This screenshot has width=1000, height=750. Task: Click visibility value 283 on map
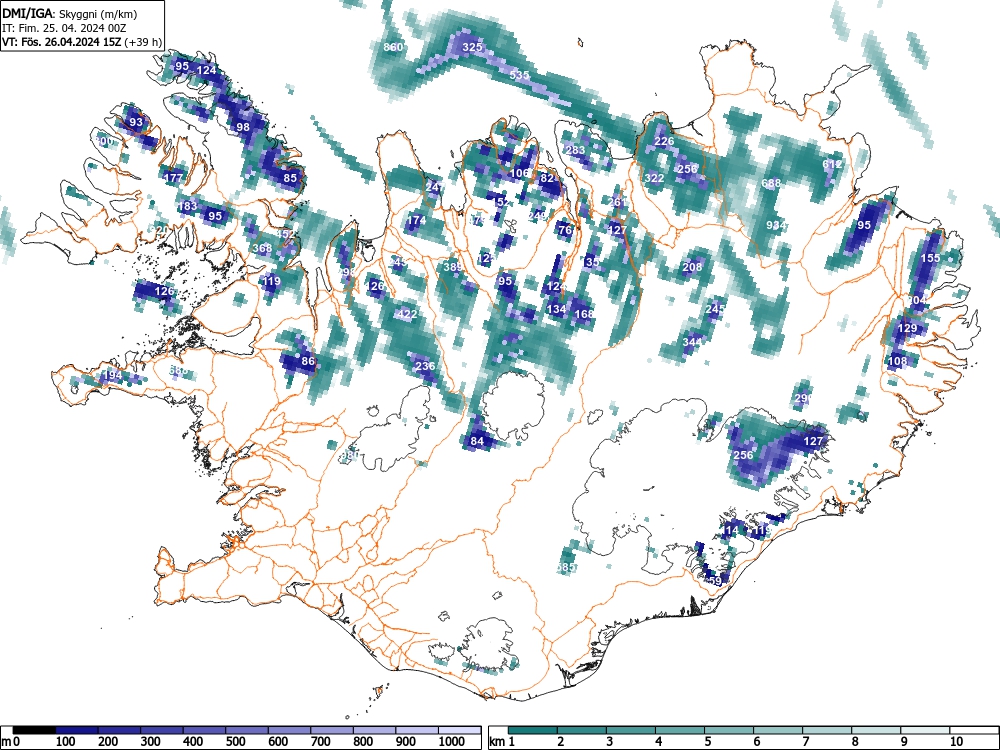coord(575,150)
